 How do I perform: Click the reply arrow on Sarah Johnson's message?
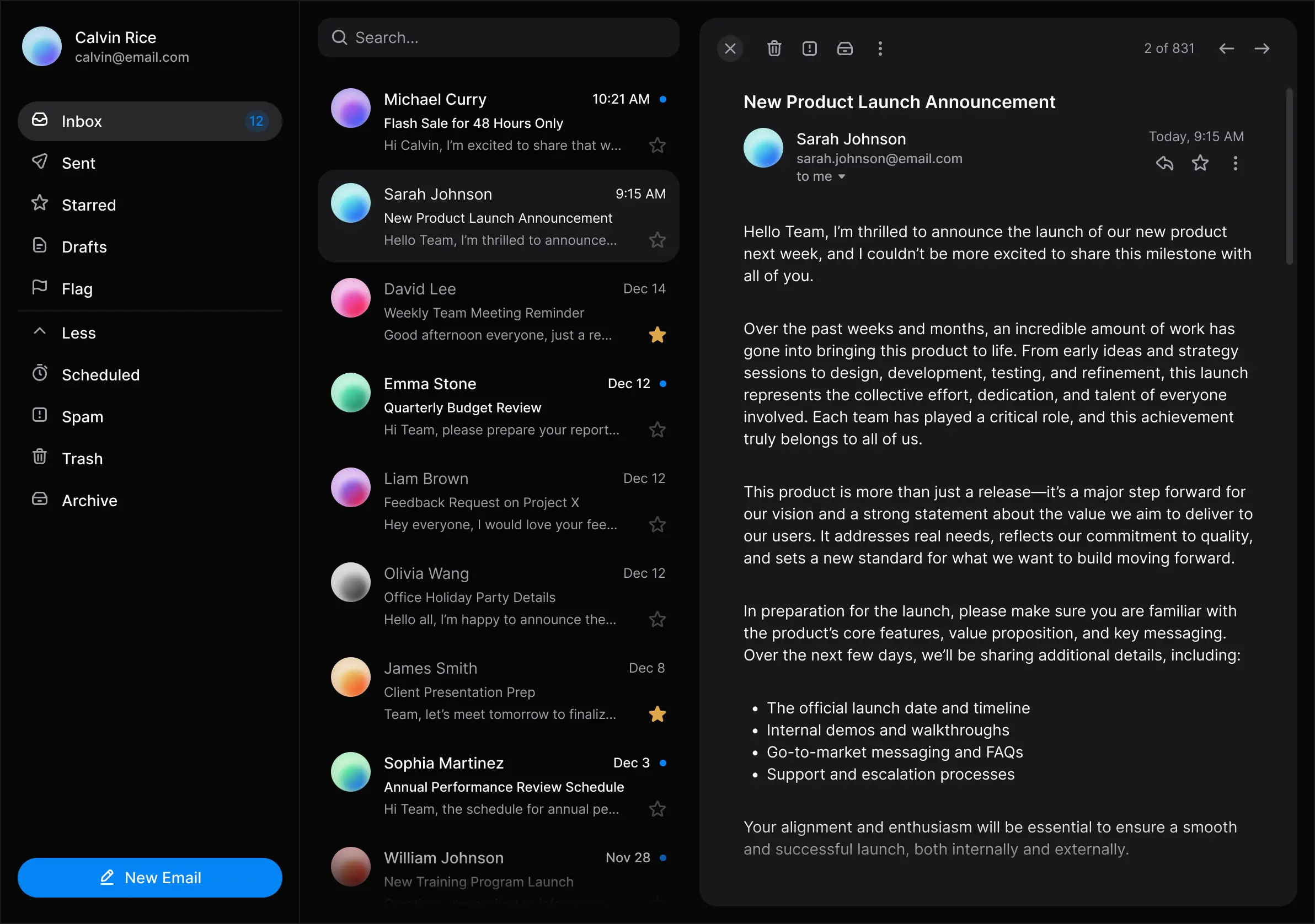click(x=1164, y=164)
